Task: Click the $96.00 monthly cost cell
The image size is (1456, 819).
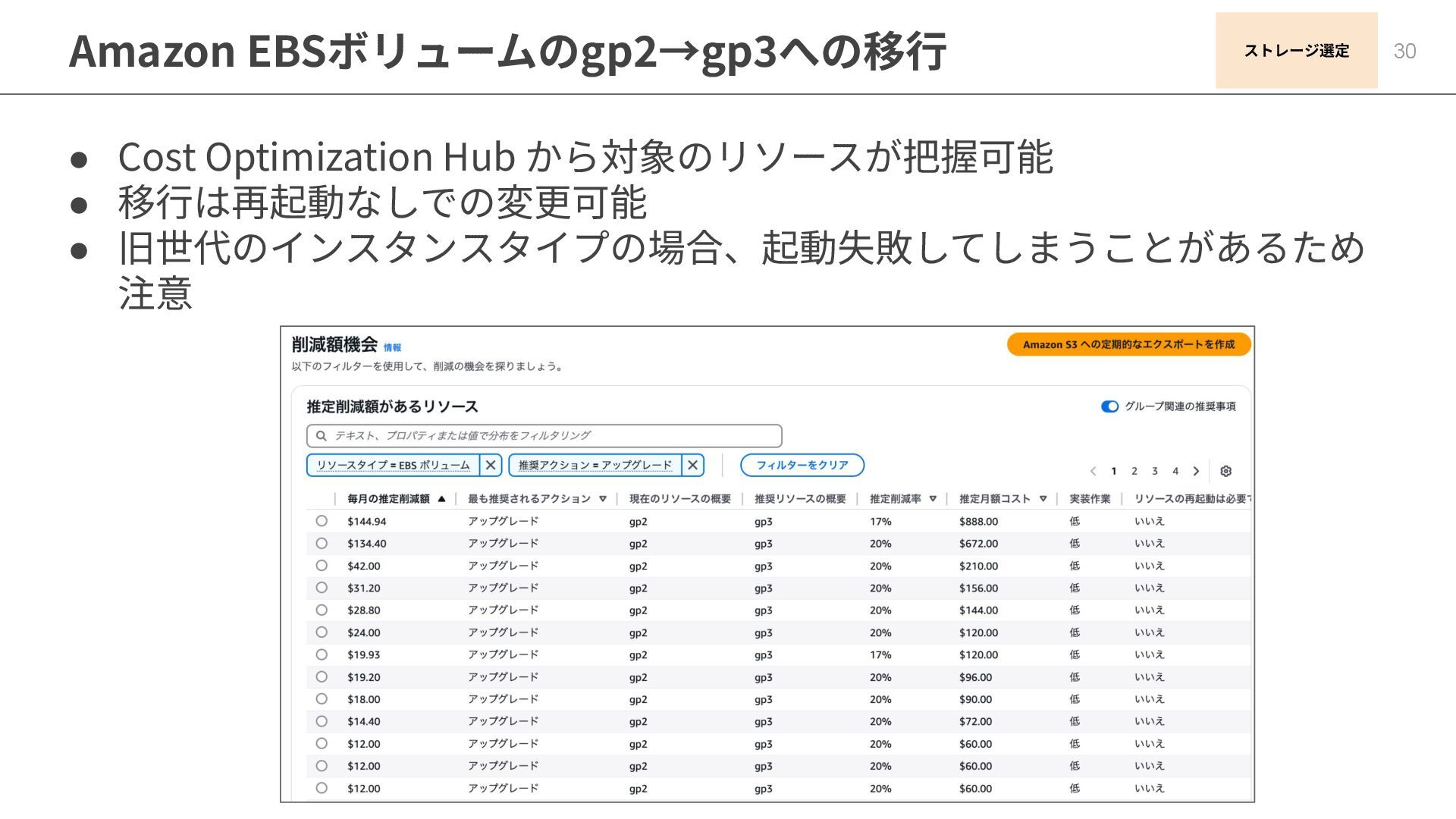Action: pyautogui.click(x=975, y=677)
